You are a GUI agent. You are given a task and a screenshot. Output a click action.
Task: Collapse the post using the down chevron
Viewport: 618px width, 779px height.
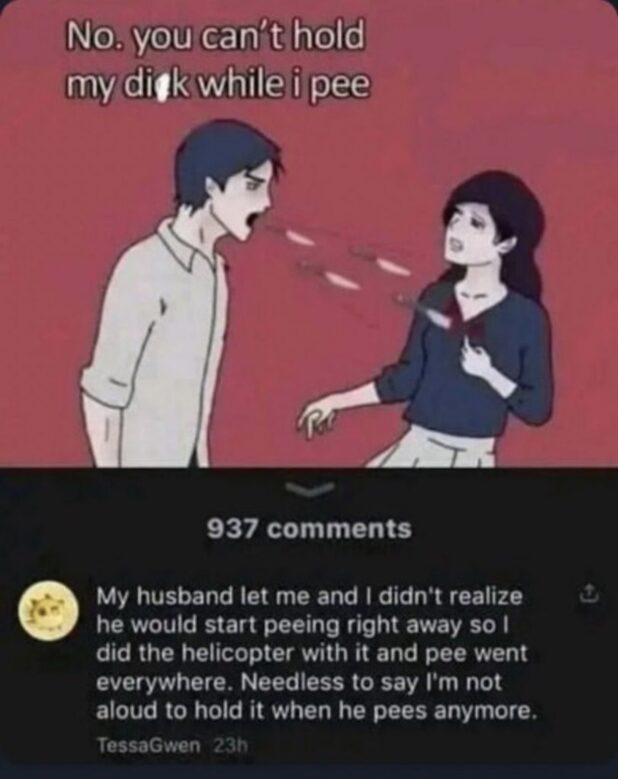click(309, 488)
